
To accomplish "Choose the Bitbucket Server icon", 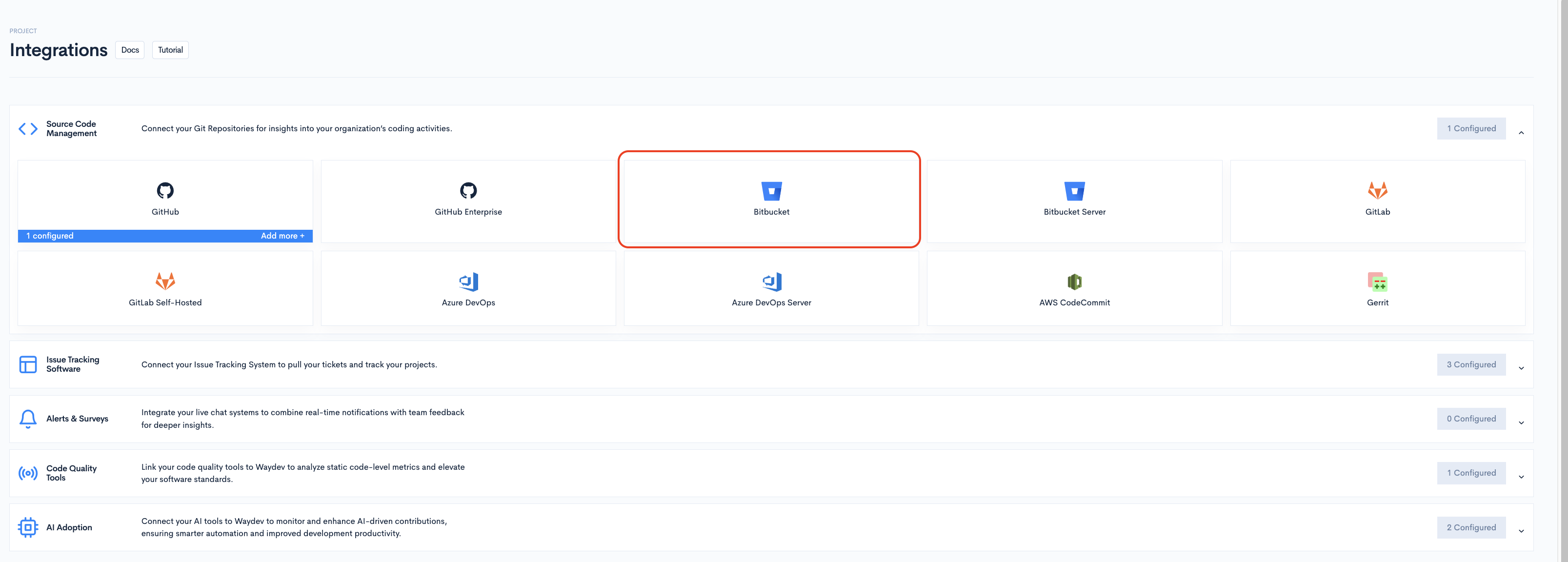I will (1074, 191).
